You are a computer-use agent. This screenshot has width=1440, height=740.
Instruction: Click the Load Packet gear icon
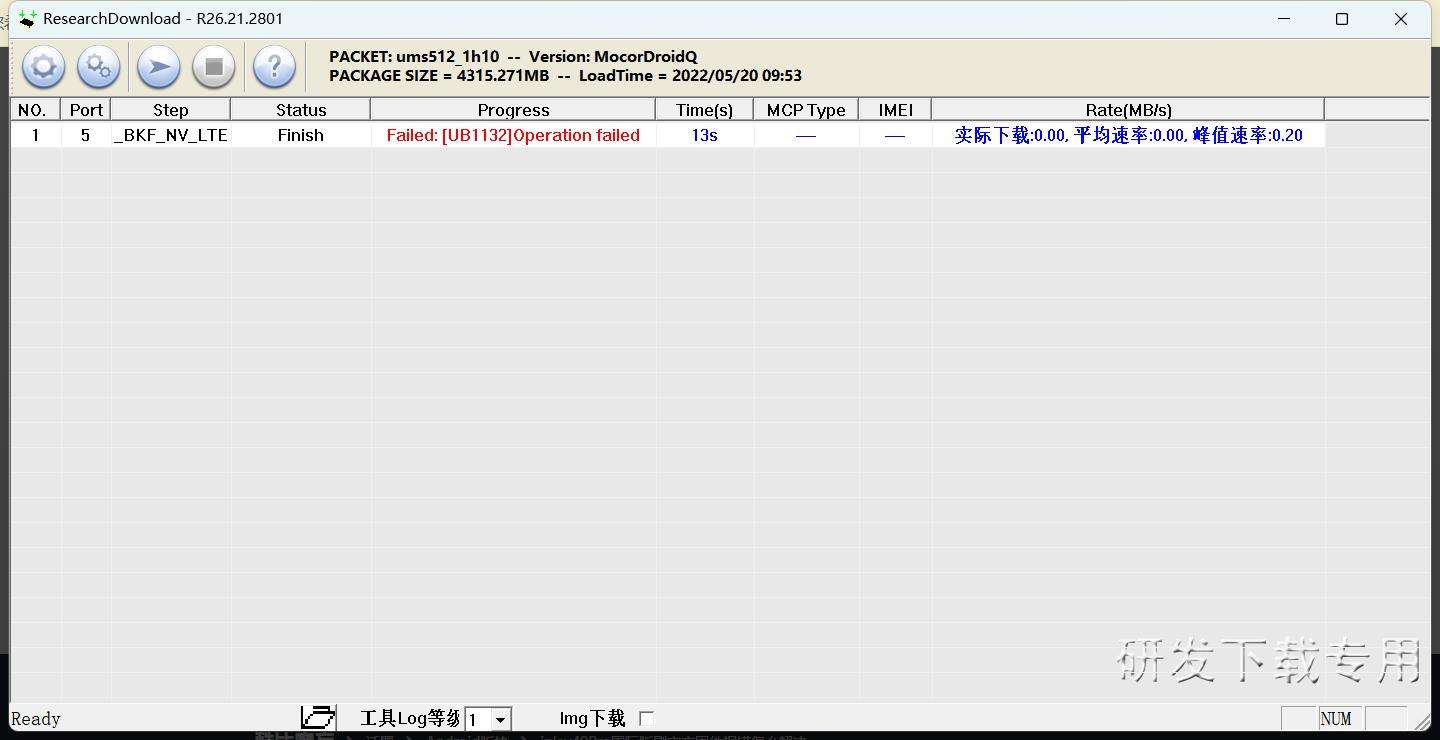43,67
